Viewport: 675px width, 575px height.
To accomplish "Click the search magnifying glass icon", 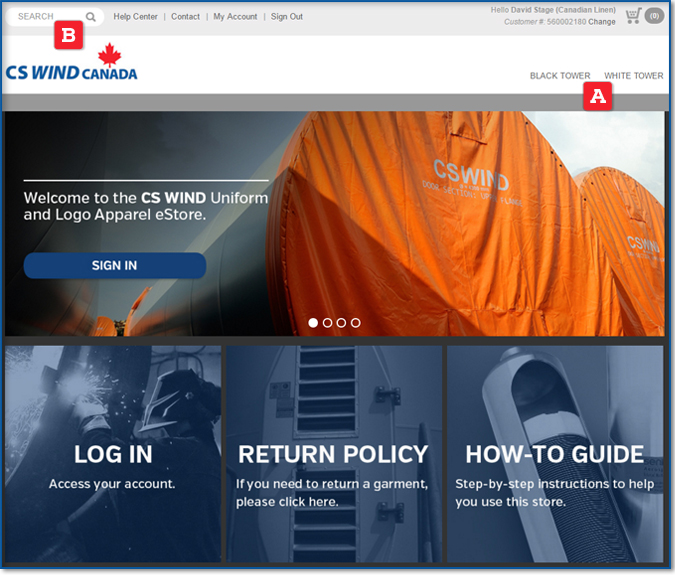I will (x=91, y=17).
